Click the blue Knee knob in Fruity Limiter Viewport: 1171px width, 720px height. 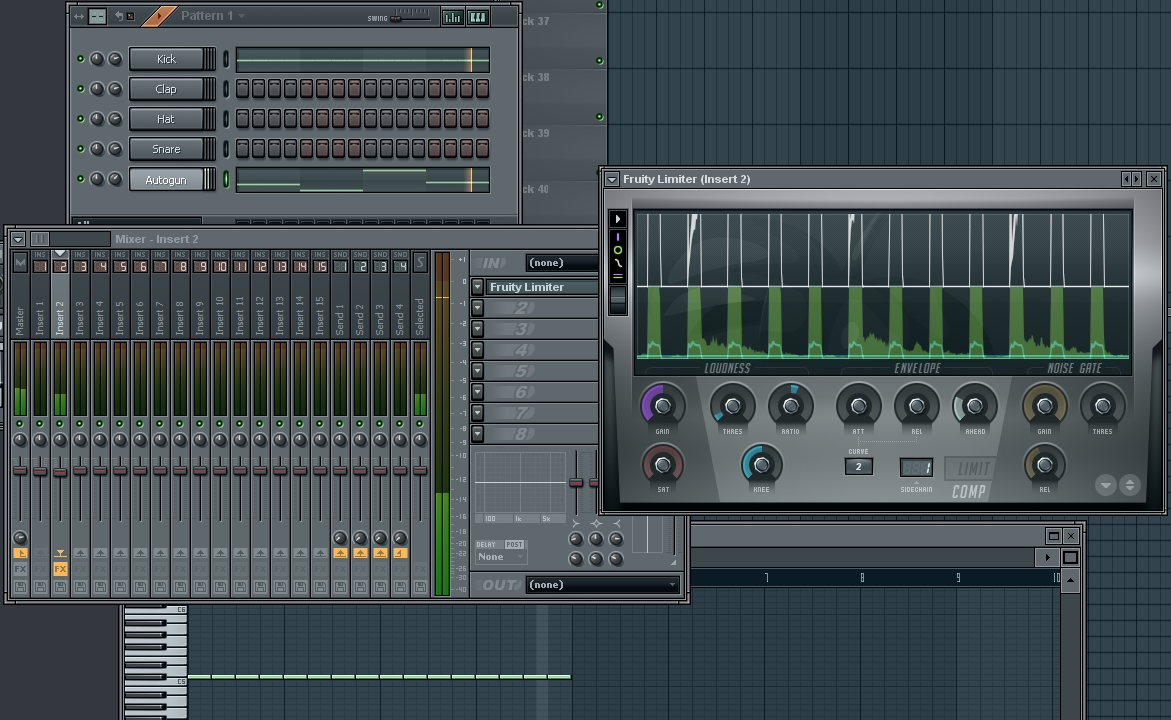coord(761,465)
